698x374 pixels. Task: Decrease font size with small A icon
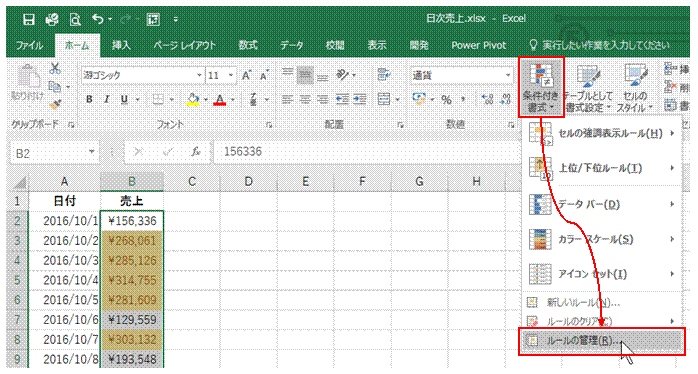pos(264,76)
